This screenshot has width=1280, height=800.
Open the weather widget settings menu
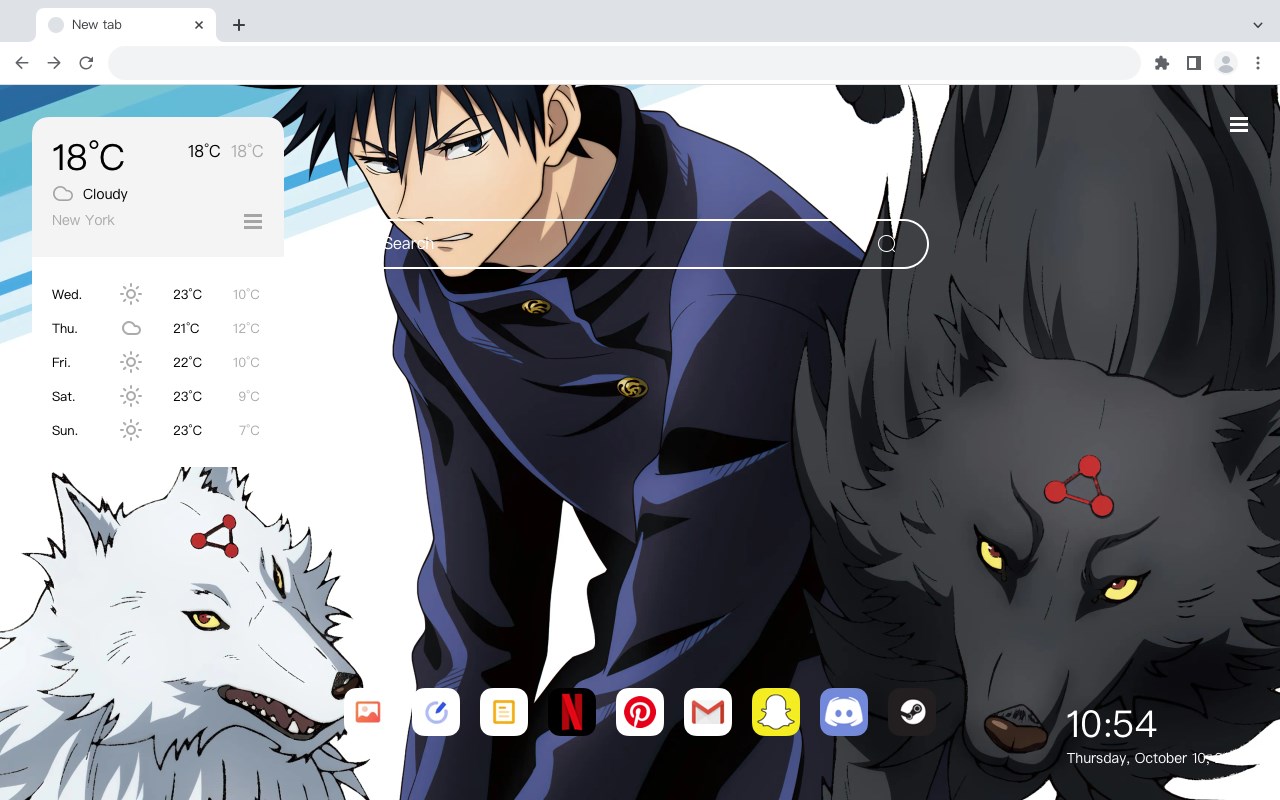(x=253, y=221)
